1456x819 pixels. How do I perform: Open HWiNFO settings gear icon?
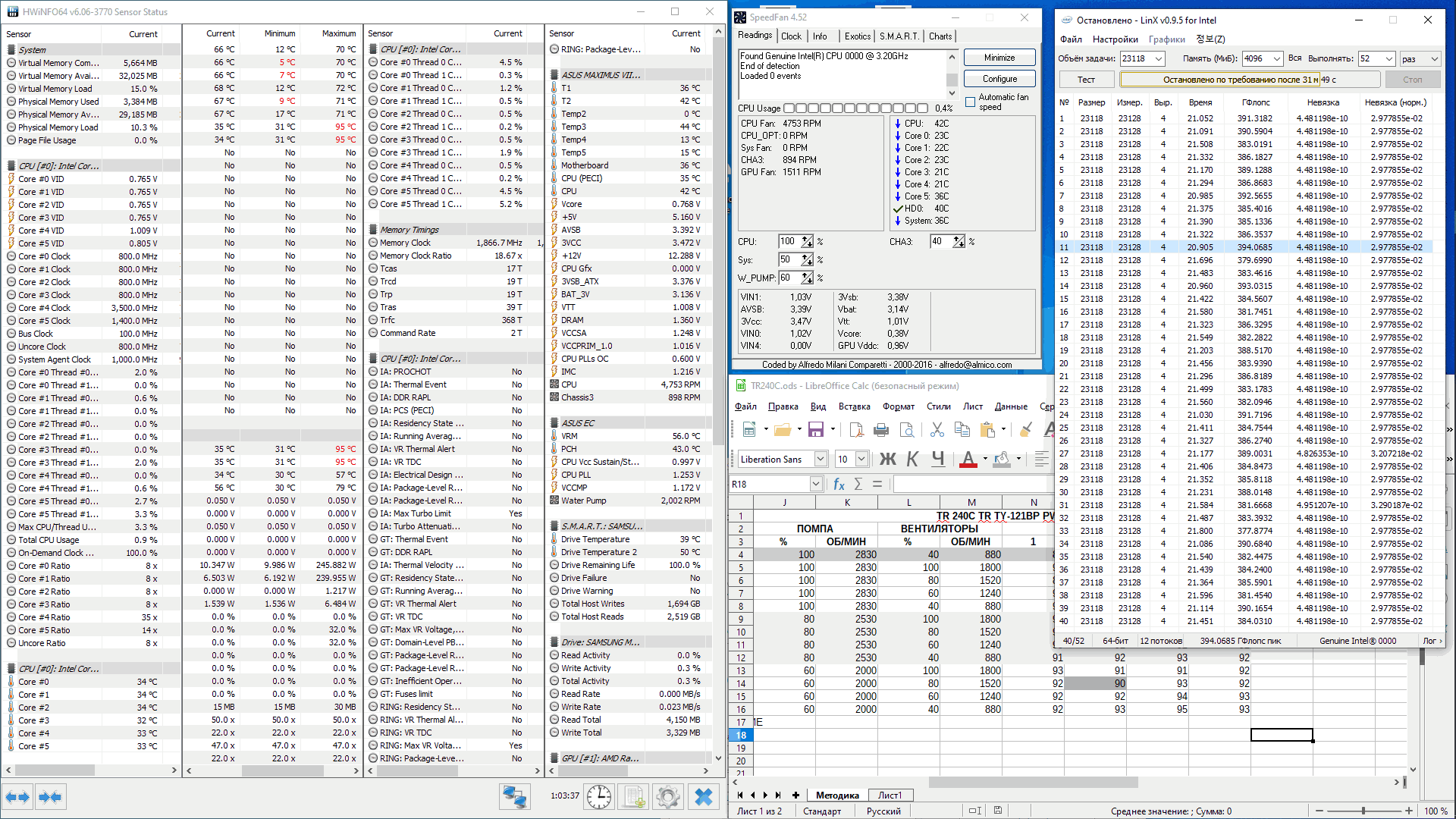click(668, 797)
